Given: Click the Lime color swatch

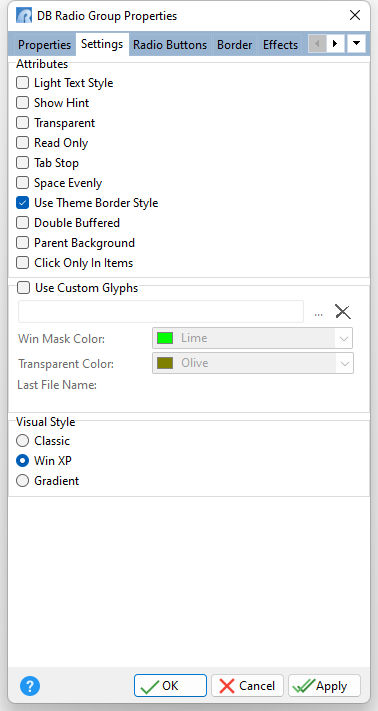Looking at the screenshot, I should click(x=165, y=338).
